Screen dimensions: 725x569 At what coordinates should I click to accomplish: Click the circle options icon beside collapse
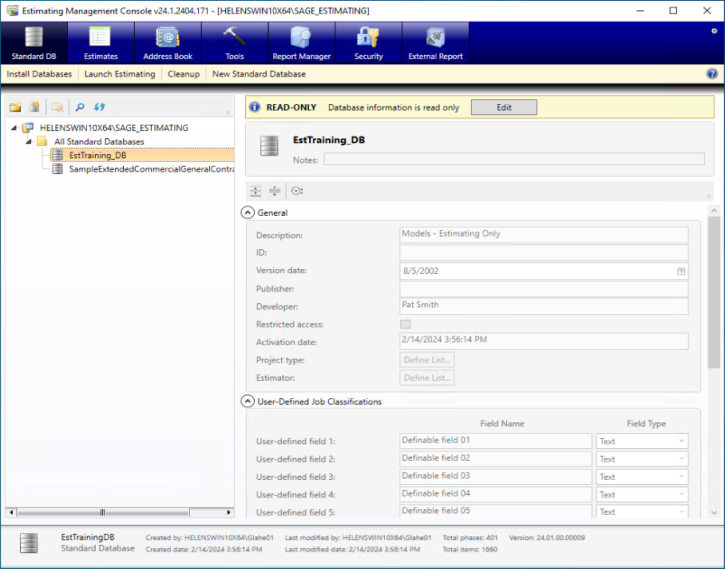297,190
